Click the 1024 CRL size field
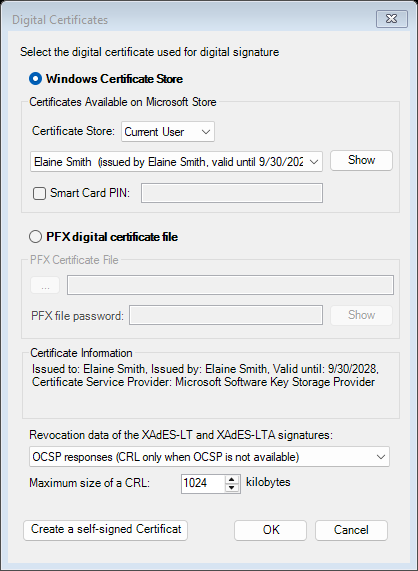Screen dimensions: 418x571 (x=203, y=484)
